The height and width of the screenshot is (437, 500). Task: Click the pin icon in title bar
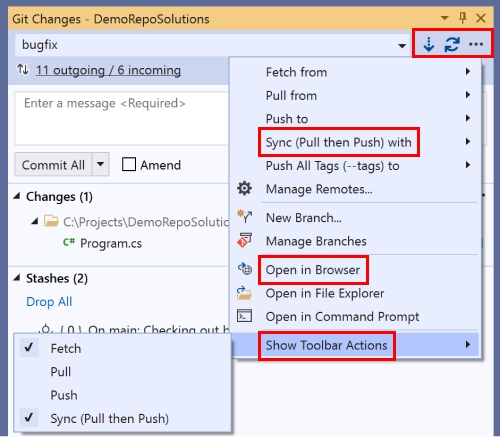(463, 18)
